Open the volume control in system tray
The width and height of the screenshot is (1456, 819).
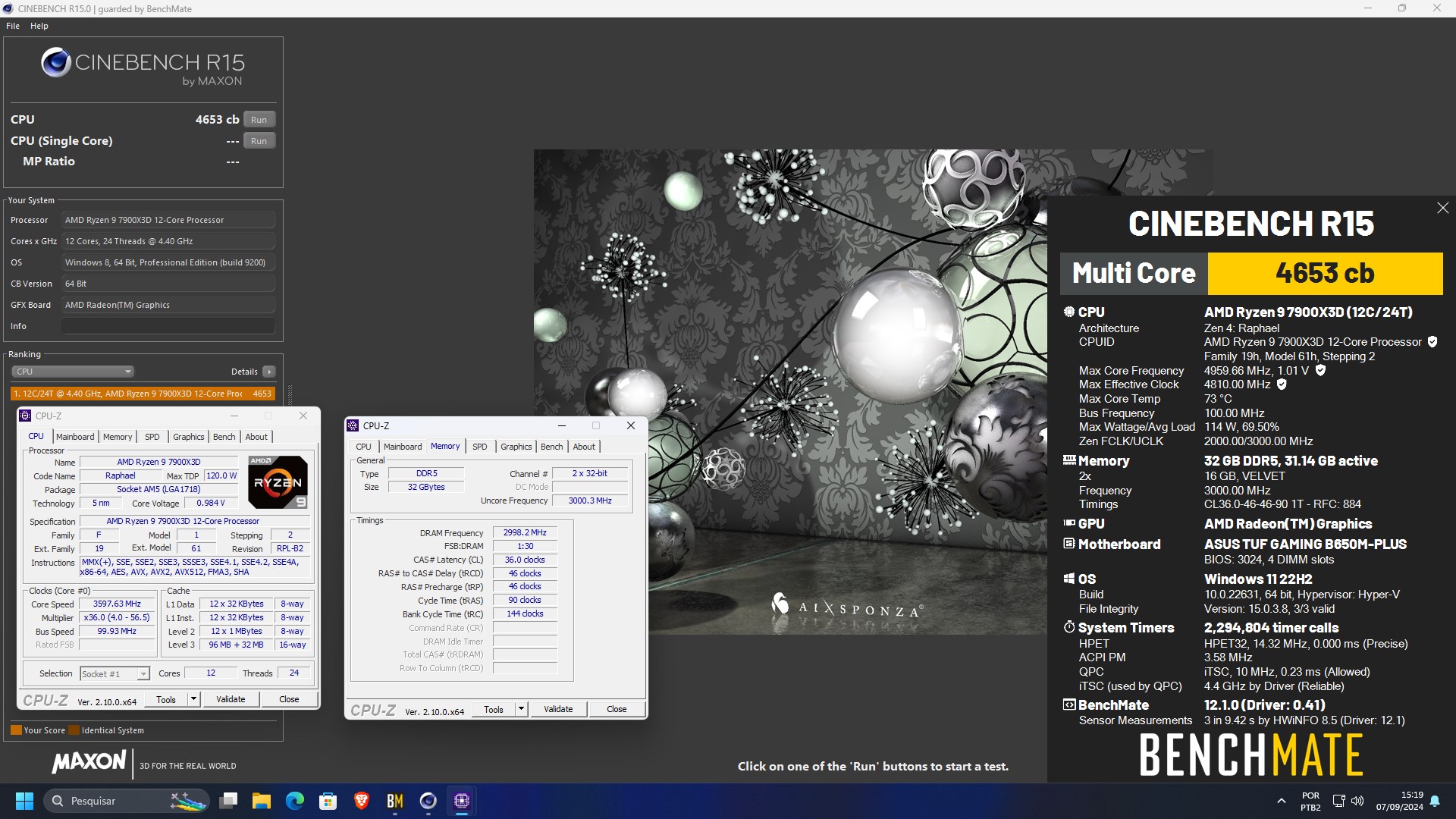(1357, 801)
